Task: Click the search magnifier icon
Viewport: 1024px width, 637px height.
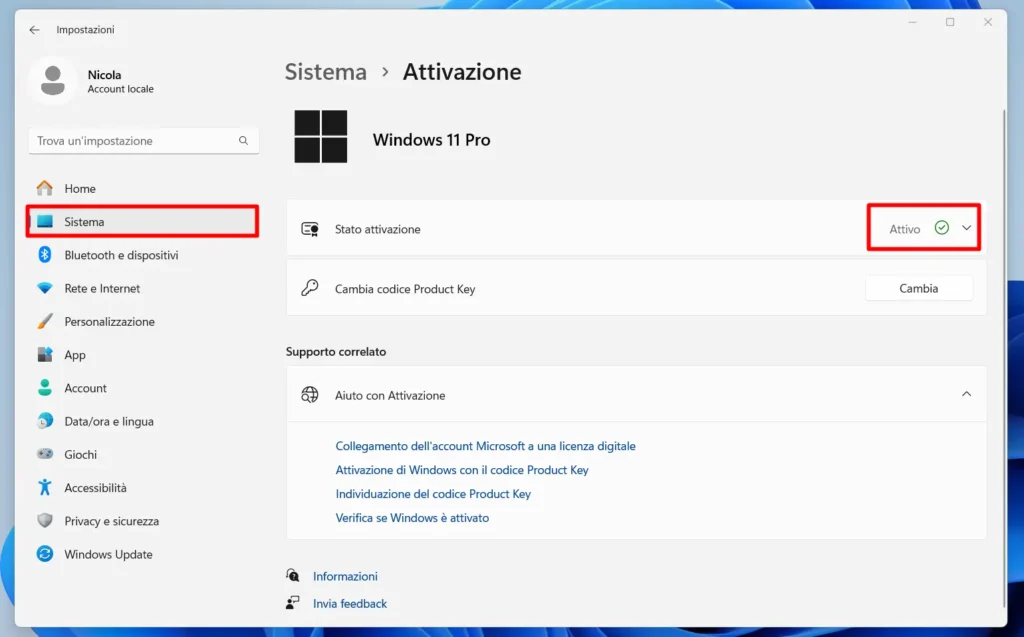Action: [243, 140]
